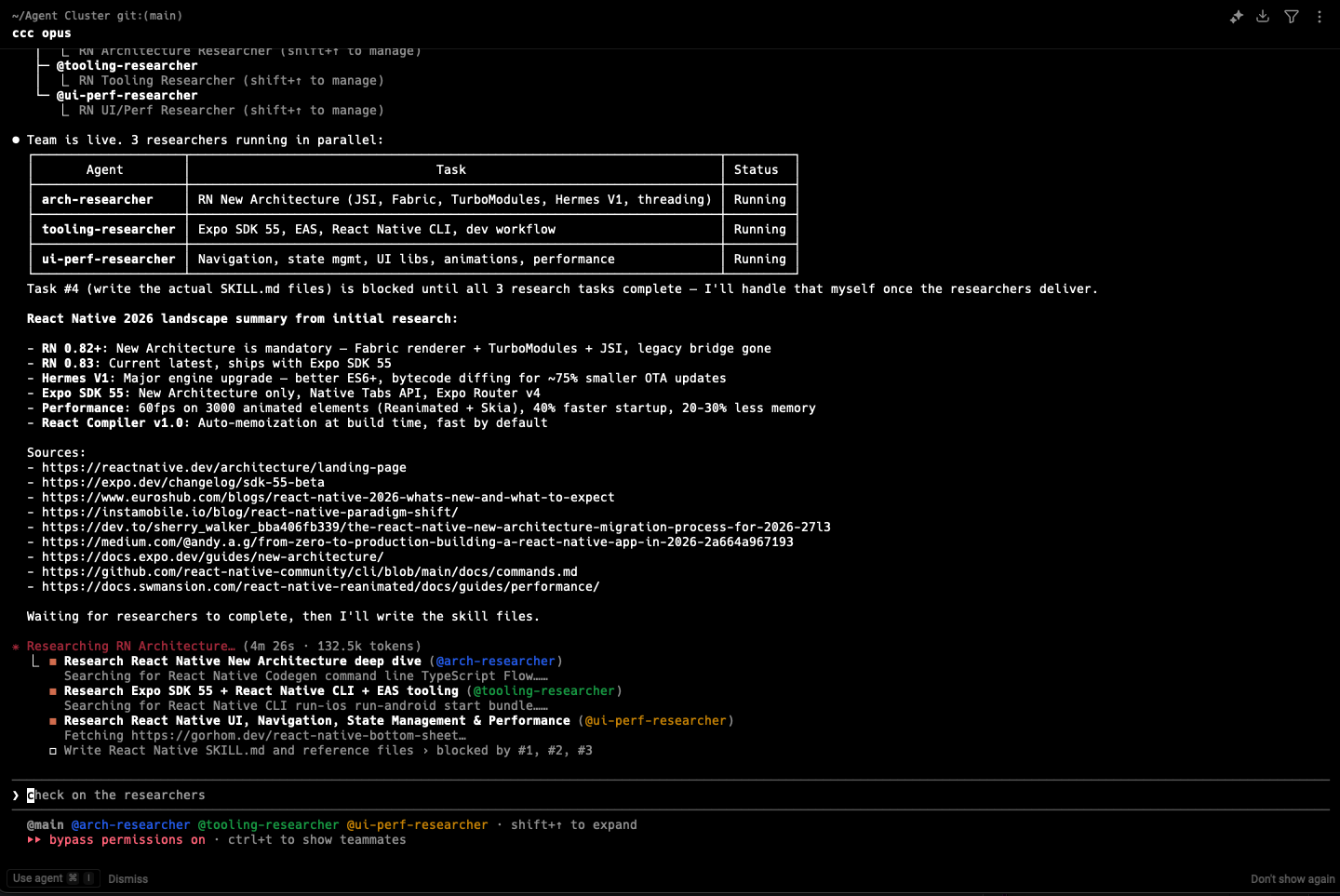Open the block filter funnel icon
This screenshot has width=1340, height=896.
coord(1292,17)
